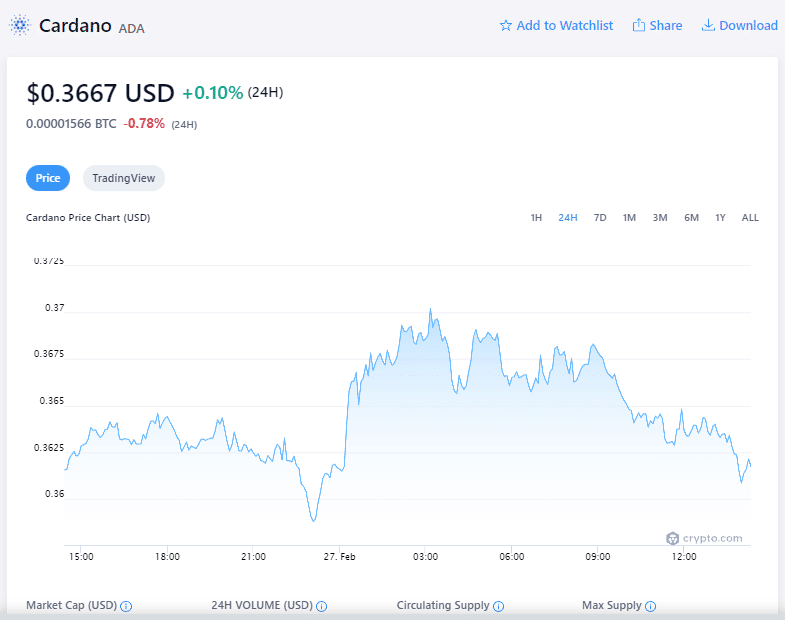Click the 0.37 y-axis label
The image size is (785, 620).
pos(55,307)
